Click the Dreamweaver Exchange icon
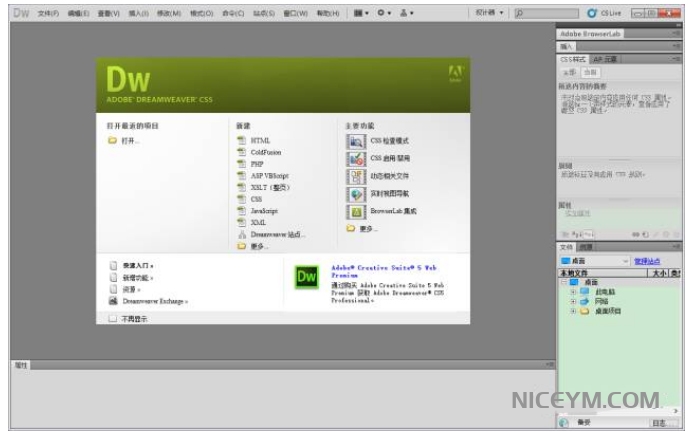Screen dimensions: 689x438 pos(113,301)
